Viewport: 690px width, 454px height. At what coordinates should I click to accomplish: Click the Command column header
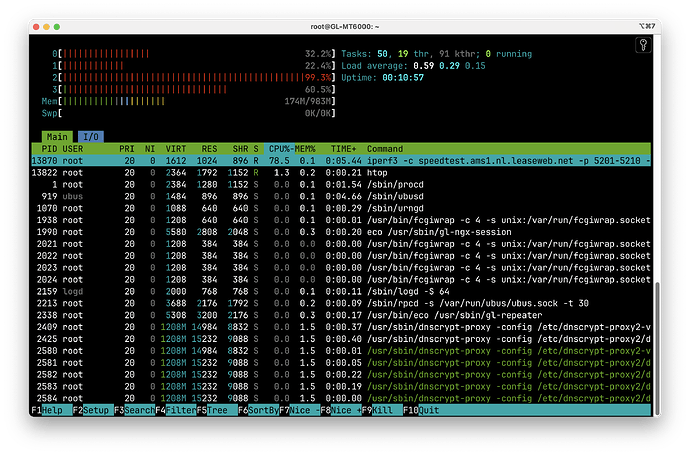pyautogui.click(x=385, y=149)
